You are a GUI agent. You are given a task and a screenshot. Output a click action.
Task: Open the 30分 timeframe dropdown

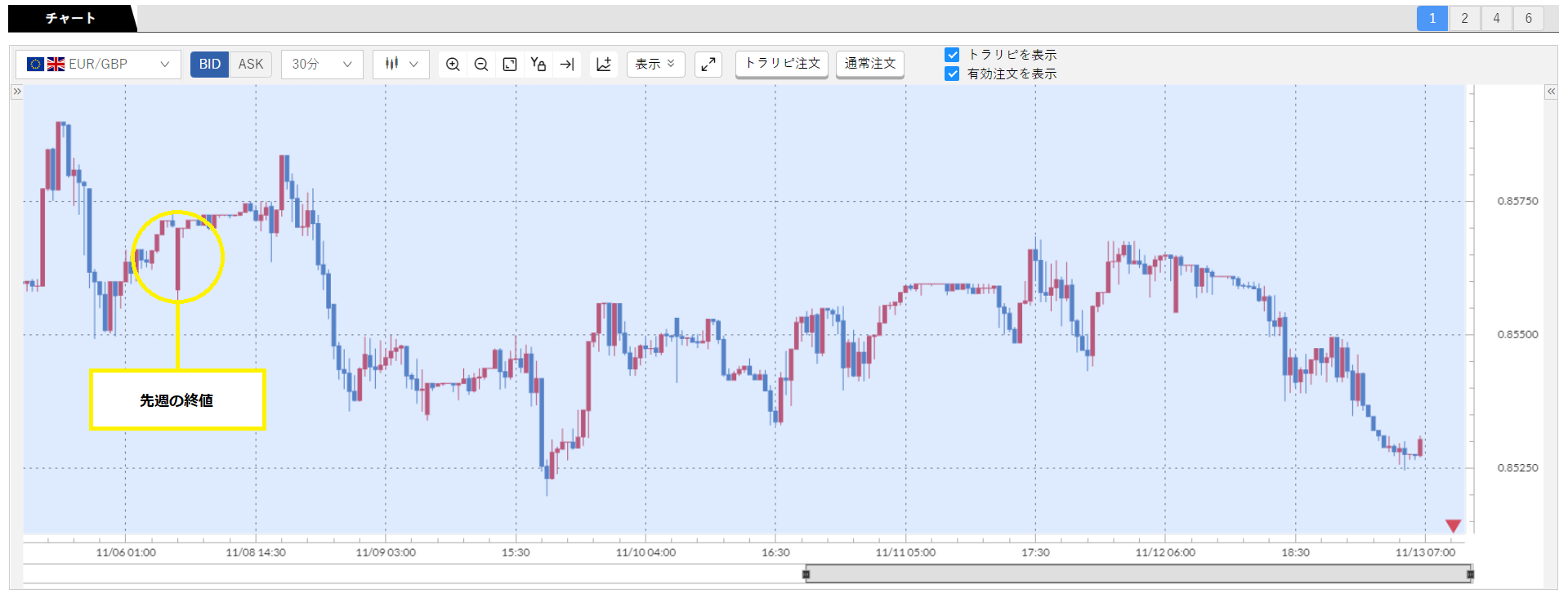[x=322, y=64]
